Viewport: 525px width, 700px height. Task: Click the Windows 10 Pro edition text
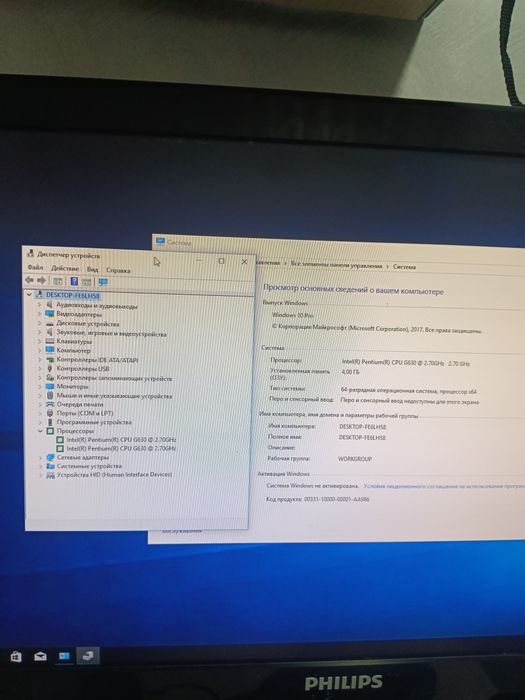[x=293, y=315]
